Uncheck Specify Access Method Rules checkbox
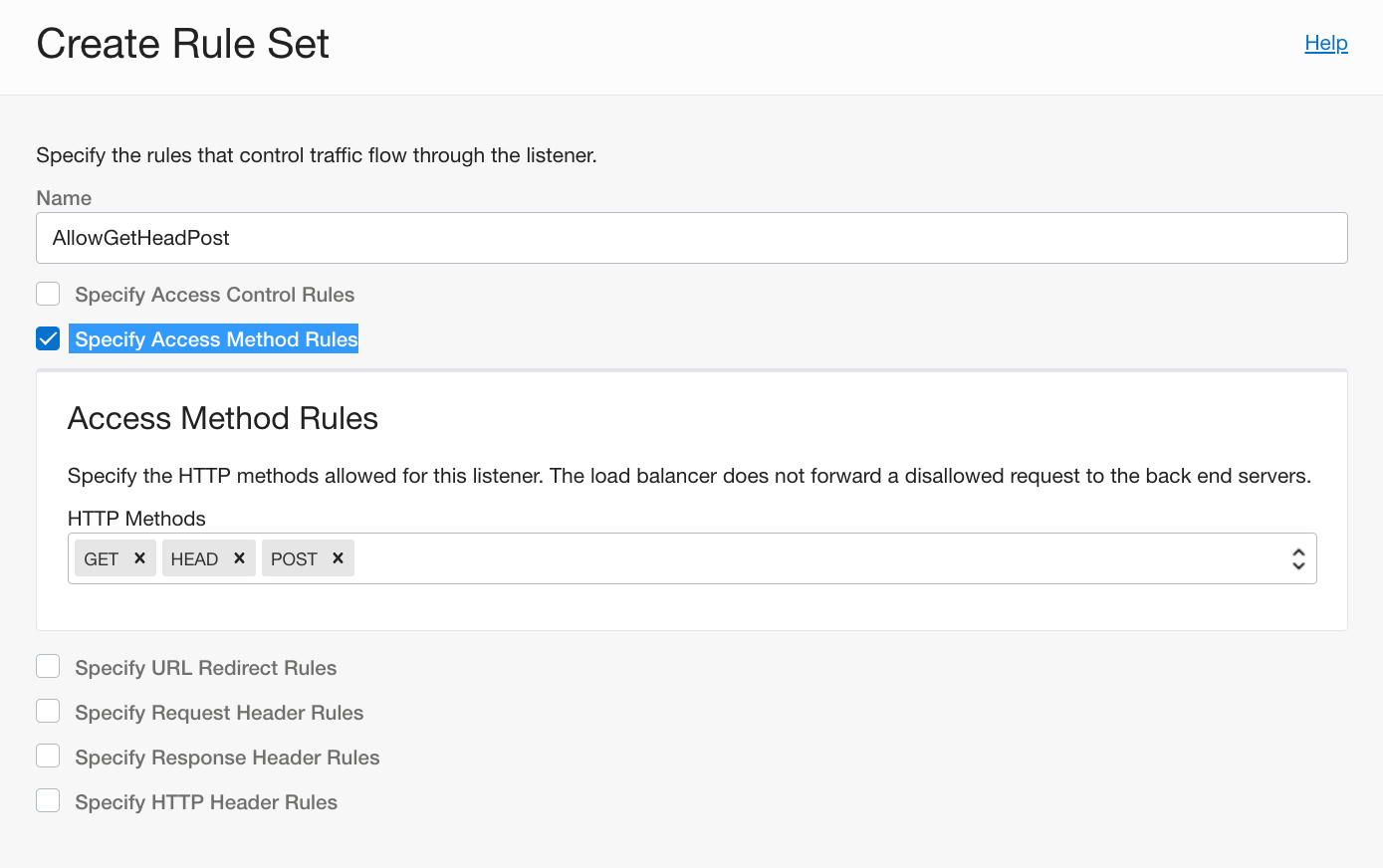The image size is (1383, 868). tap(48, 338)
